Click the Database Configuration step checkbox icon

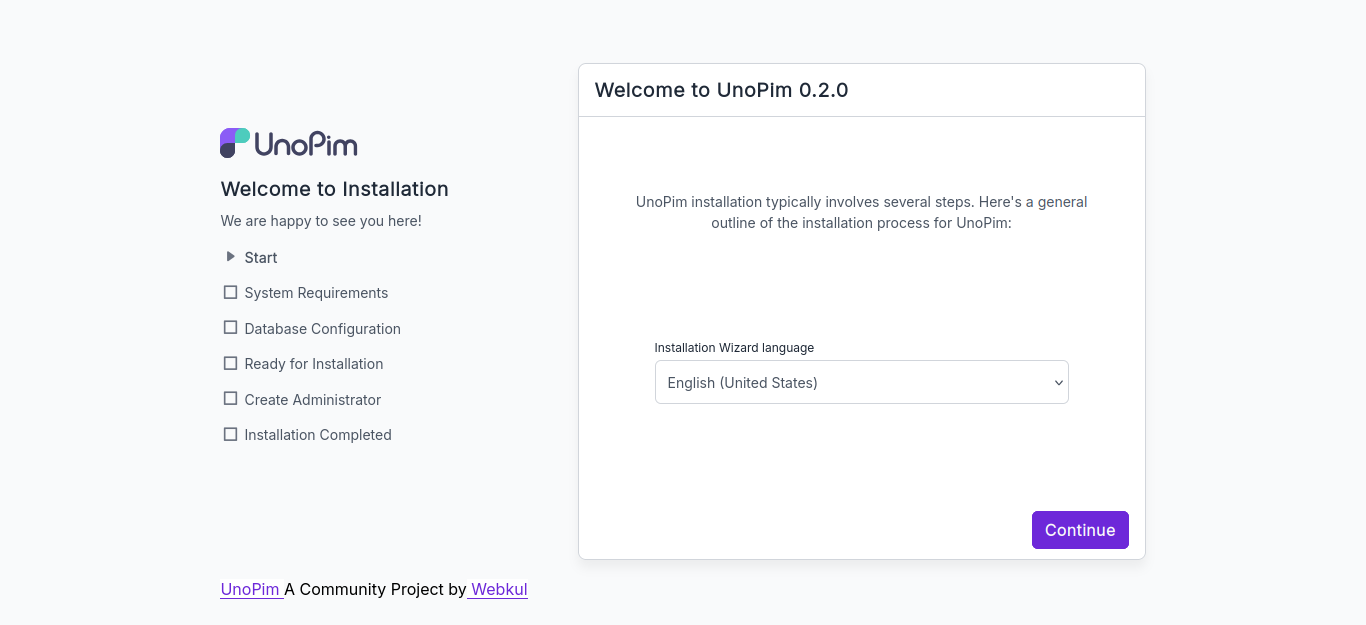pos(231,328)
